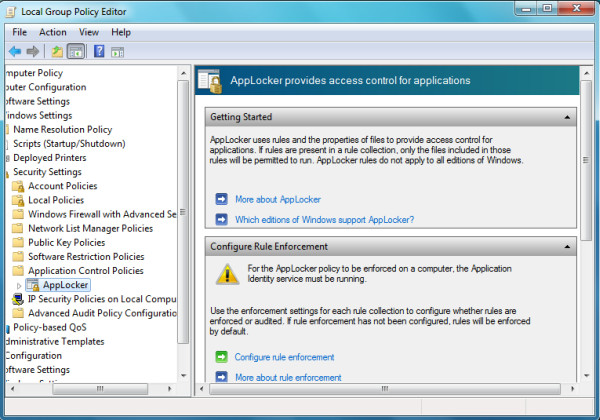Select Deployed Printers tree item
The width and height of the screenshot is (600, 420).
50,158
